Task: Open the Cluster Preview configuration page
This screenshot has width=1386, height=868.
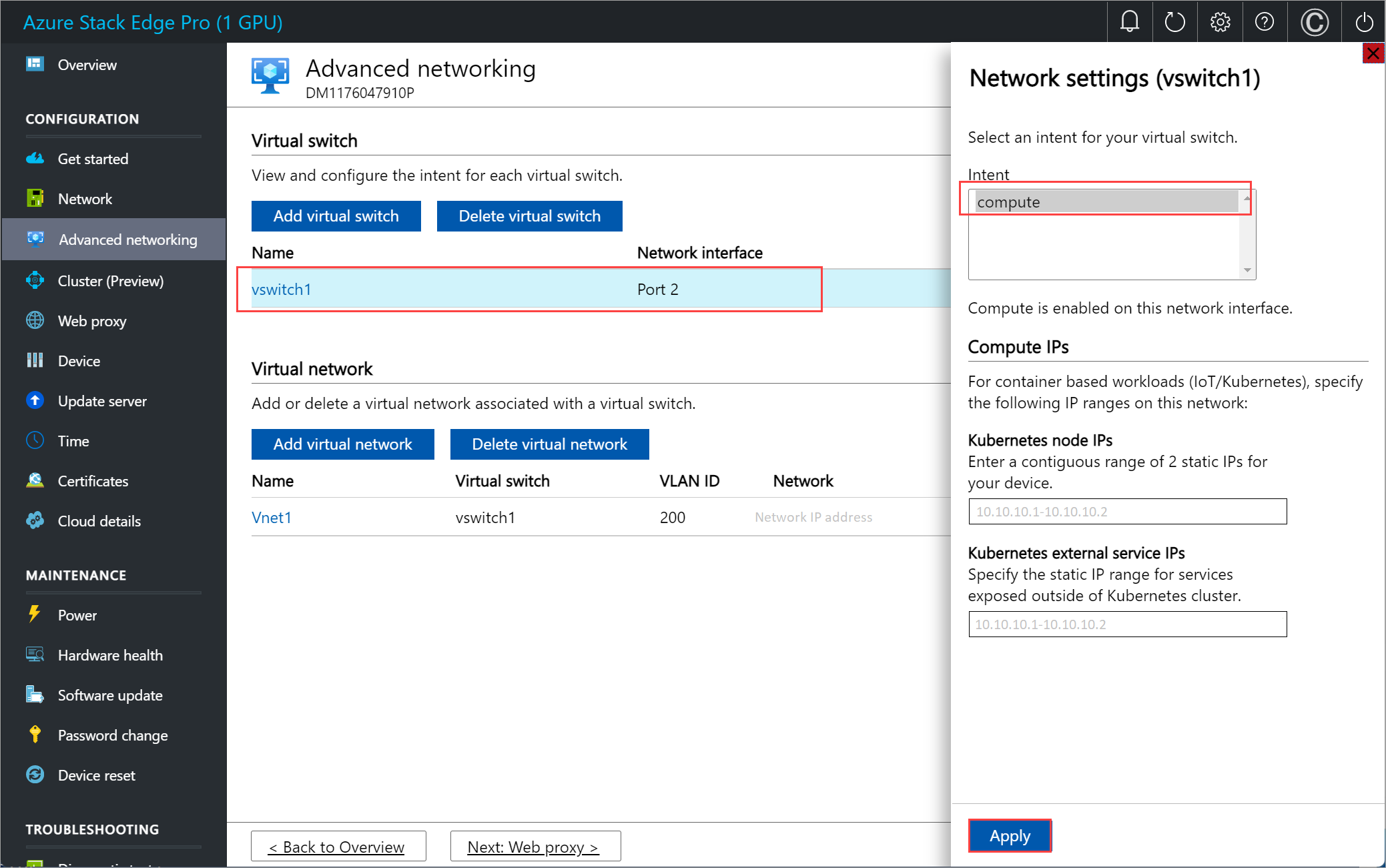Action: click(111, 280)
